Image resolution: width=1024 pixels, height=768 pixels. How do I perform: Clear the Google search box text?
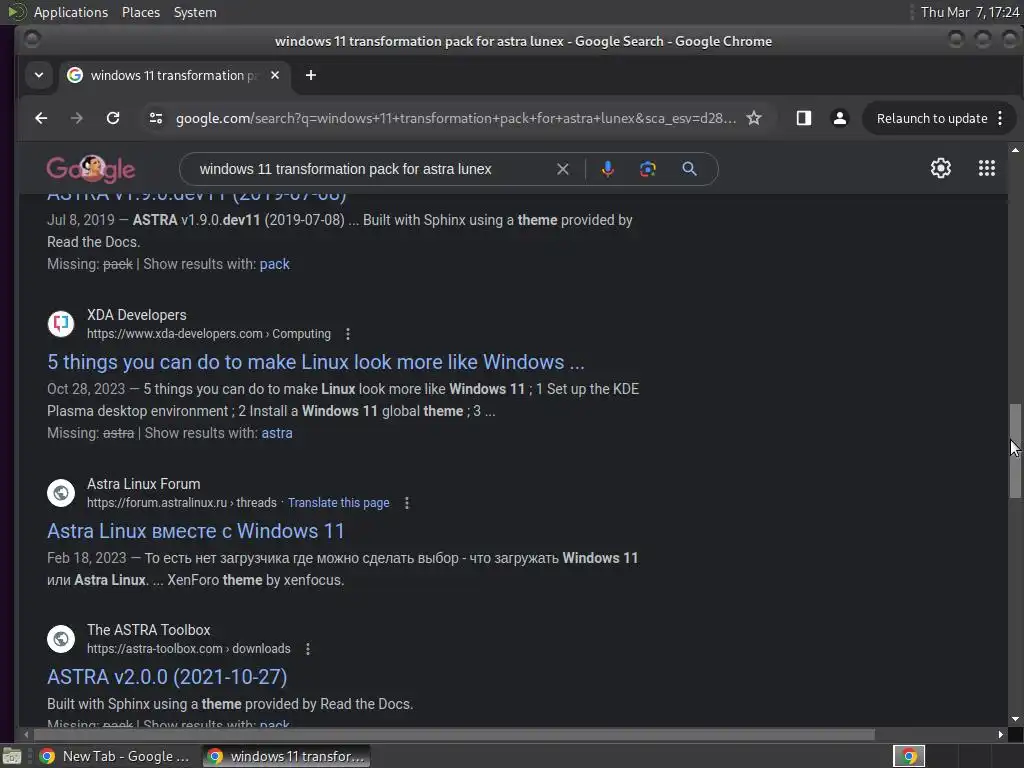pos(563,169)
